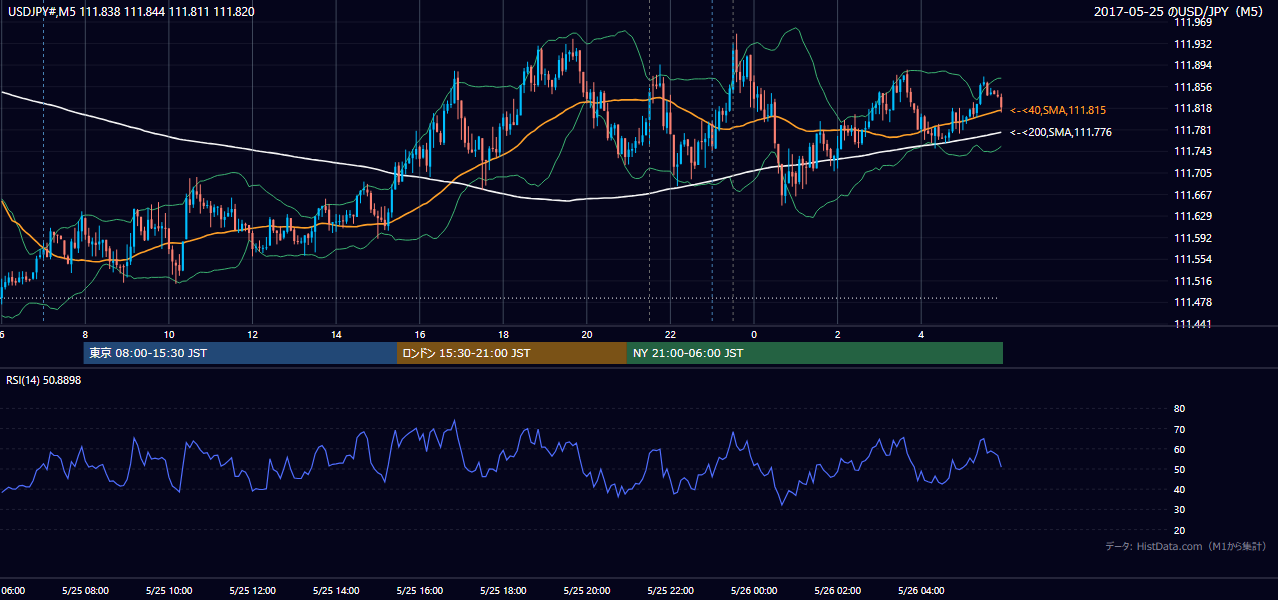Click the 5/25 12:00 date label
This screenshot has width=1278, height=600.
point(252,590)
